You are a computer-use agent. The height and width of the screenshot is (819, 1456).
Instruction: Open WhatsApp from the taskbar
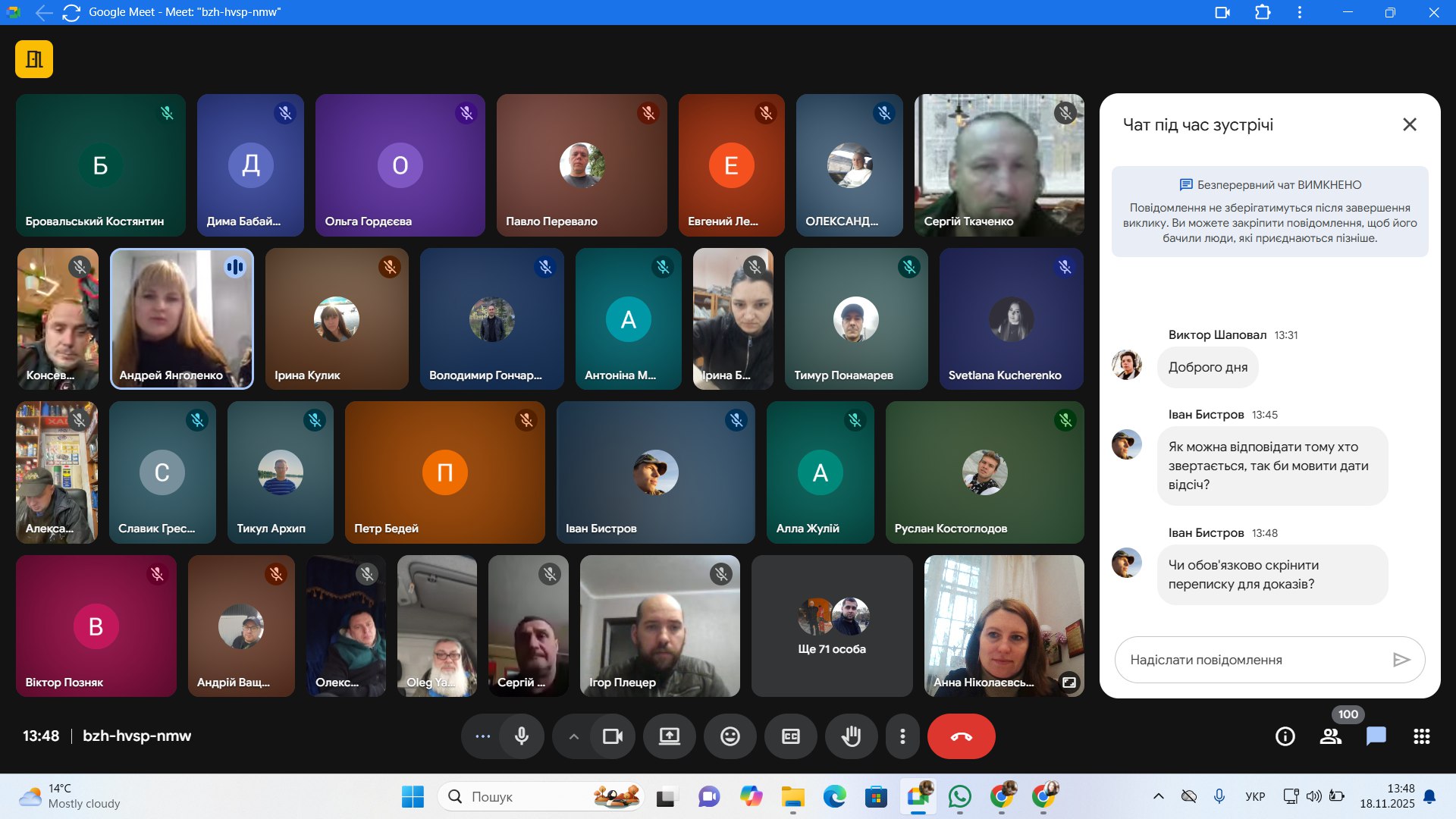pyautogui.click(x=959, y=796)
